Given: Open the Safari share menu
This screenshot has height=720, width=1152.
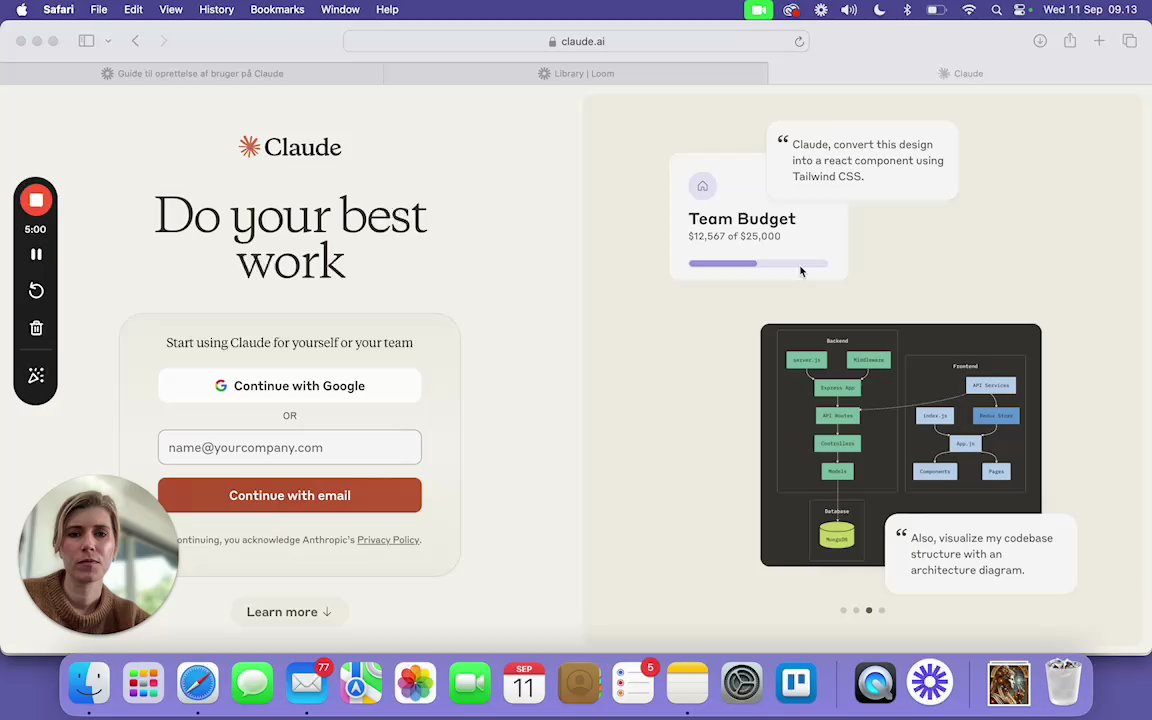Looking at the screenshot, I should pos(1070,41).
